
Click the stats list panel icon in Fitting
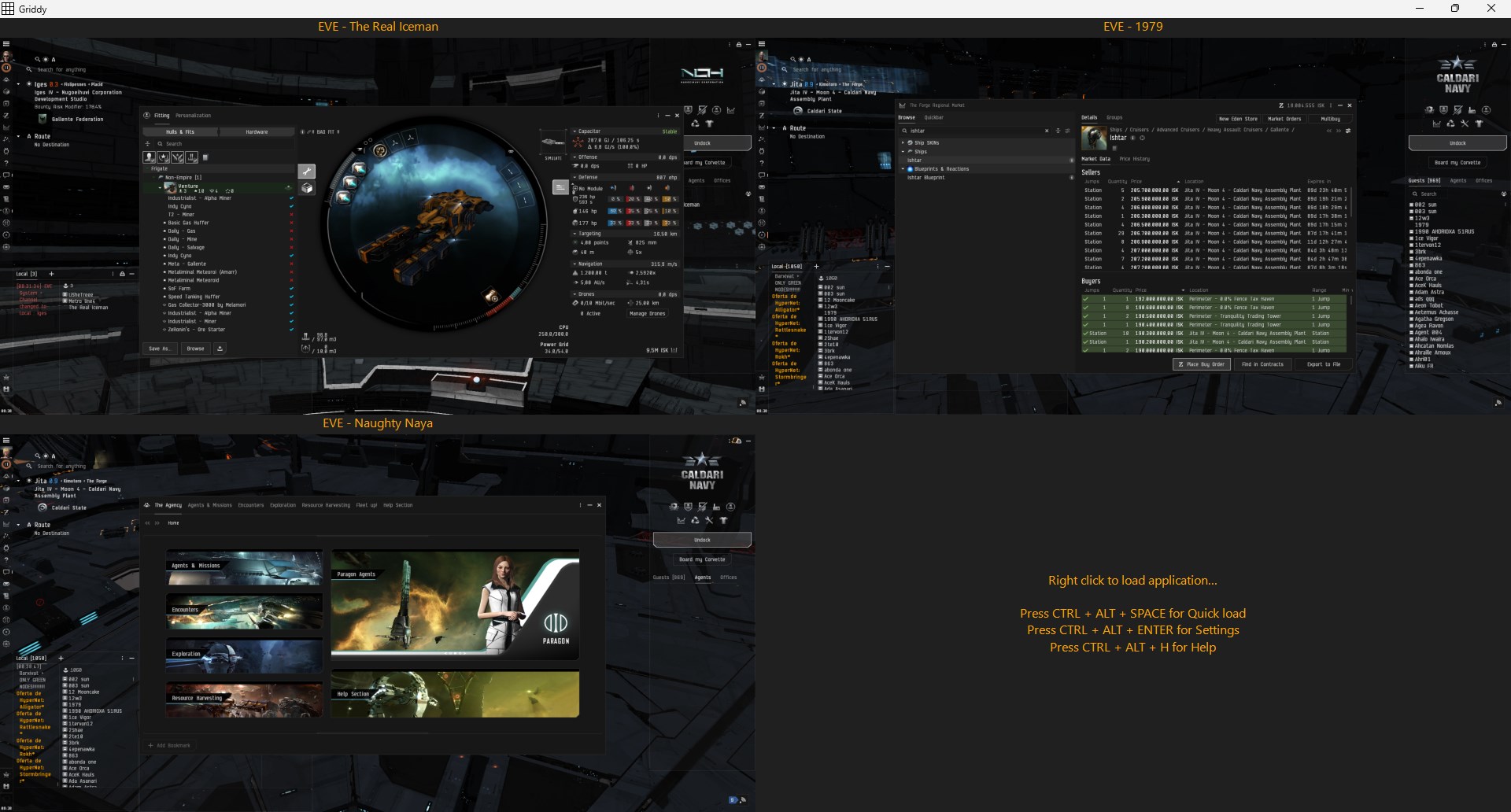point(560,187)
